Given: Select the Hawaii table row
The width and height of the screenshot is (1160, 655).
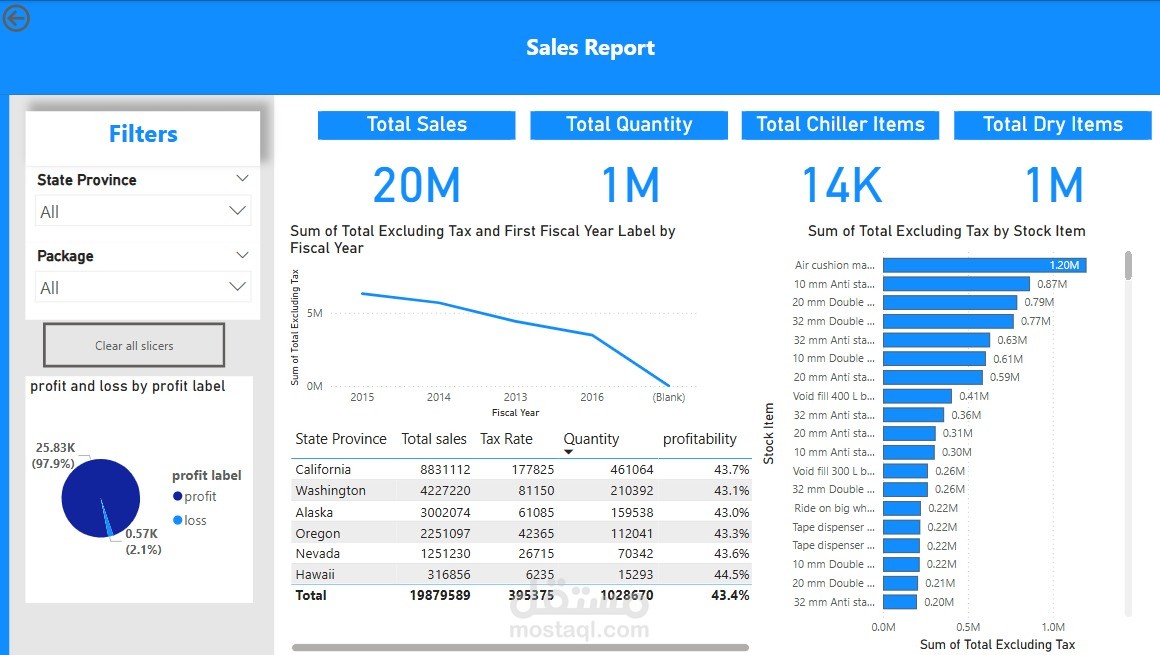Looking at the screenshot, I should [522, 574].
